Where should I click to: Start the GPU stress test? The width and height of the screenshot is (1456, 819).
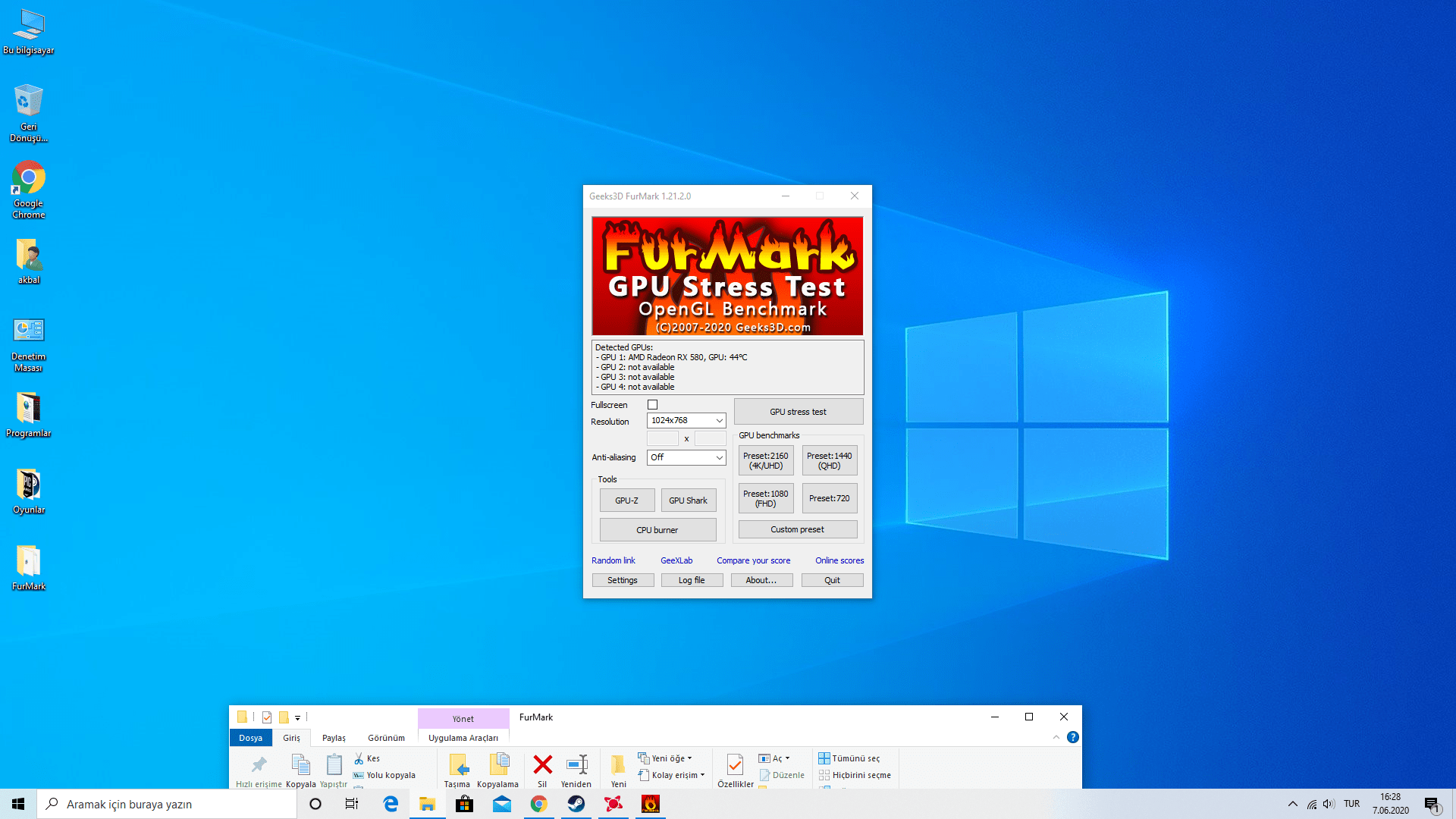point(798,412)
